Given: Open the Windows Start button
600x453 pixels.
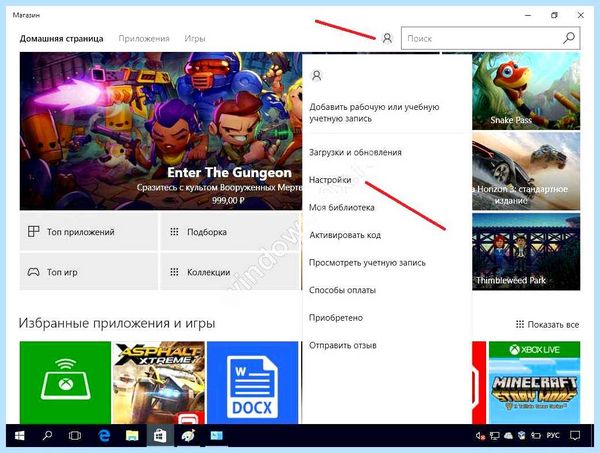Looking at the screenshot, I should click(20, 435).
